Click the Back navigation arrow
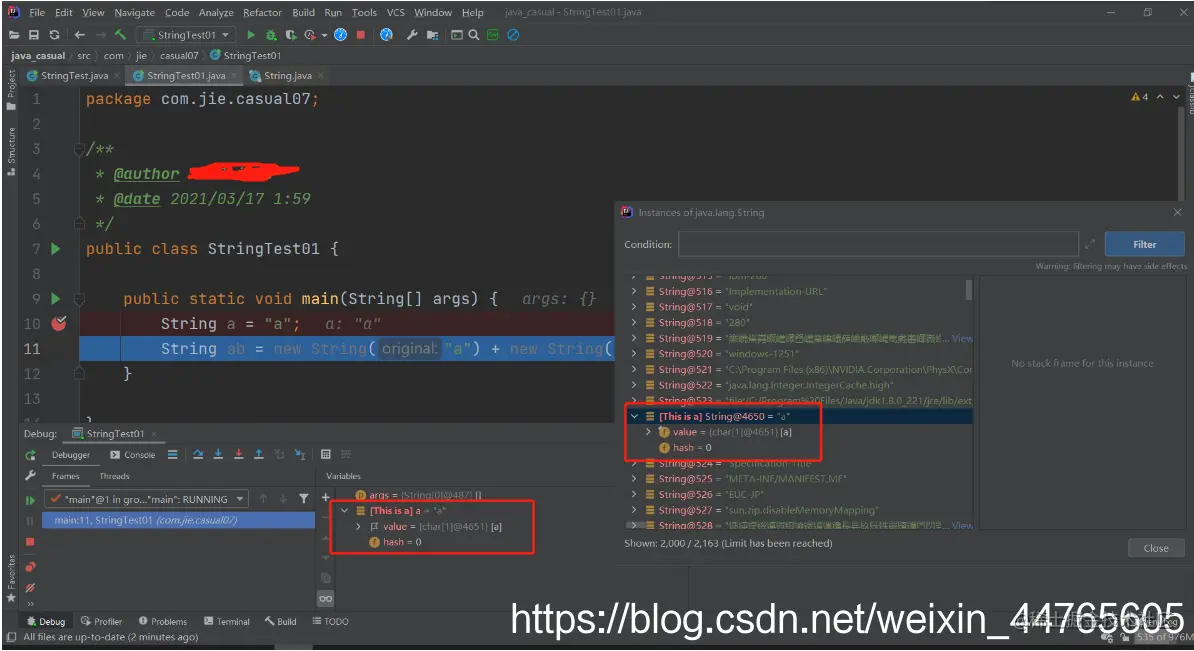 pyautogui.click(x=80, y=35)
